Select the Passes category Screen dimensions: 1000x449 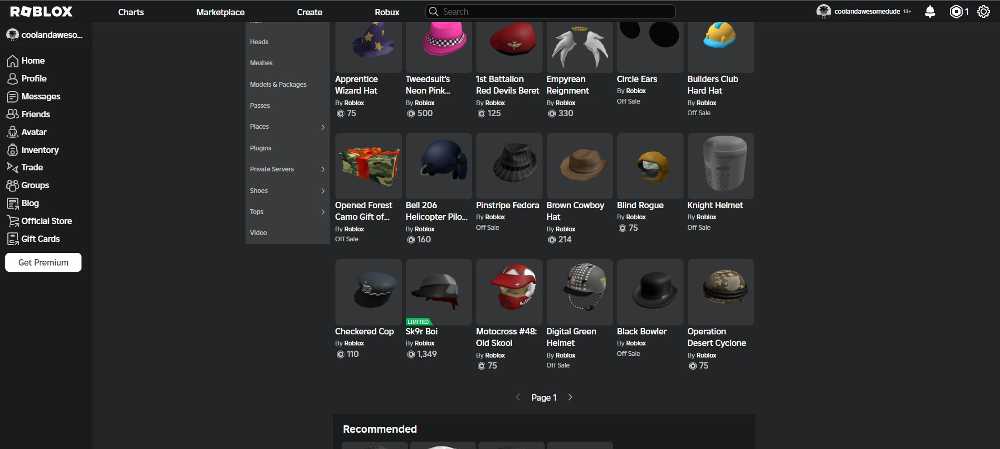(x=260, y=105)
